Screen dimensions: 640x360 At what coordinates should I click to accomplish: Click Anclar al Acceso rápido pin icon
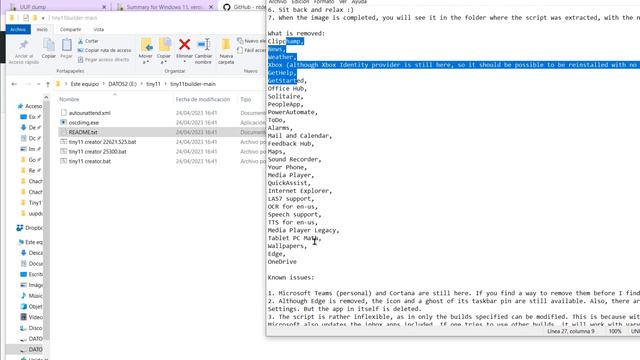[x=24, y=45]
